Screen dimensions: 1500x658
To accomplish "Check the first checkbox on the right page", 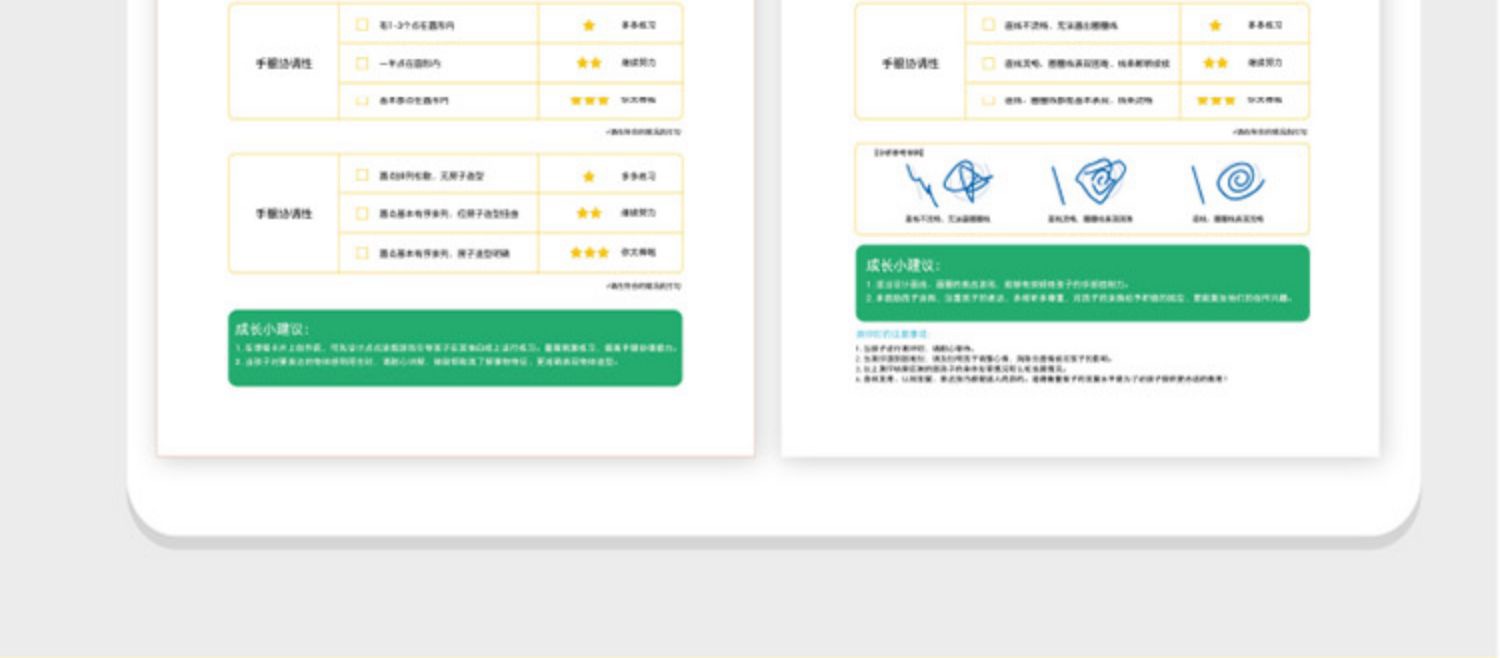I will 988,25.
